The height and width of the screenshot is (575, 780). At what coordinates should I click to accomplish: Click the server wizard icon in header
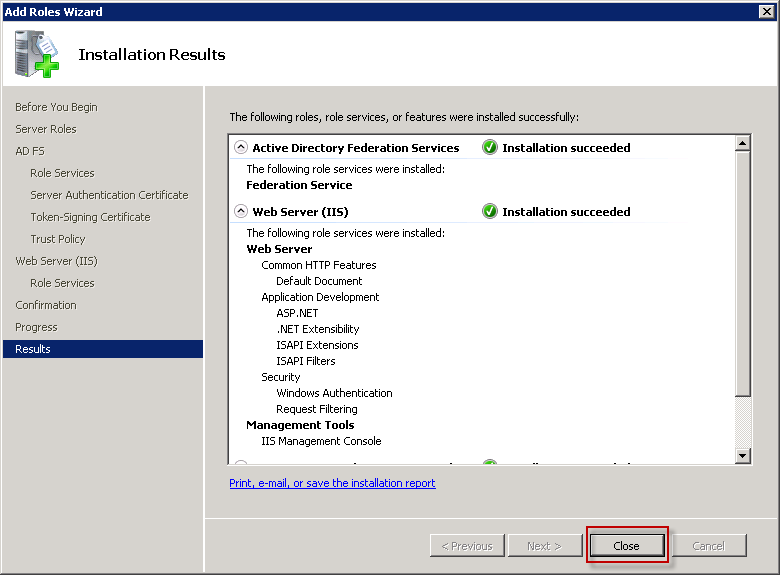pyautogui.click(x=36, y=54)
